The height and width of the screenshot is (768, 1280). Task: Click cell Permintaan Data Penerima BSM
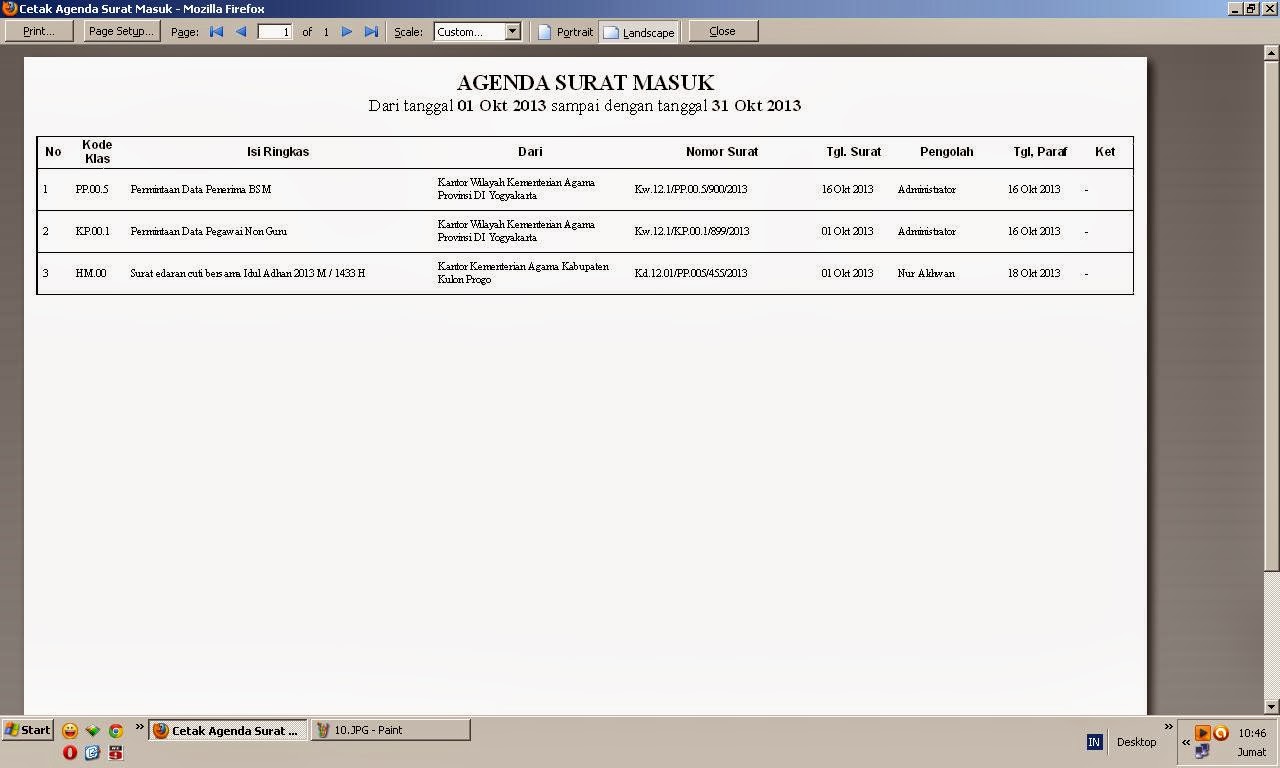pyautogui.click(x=201, y=189)
